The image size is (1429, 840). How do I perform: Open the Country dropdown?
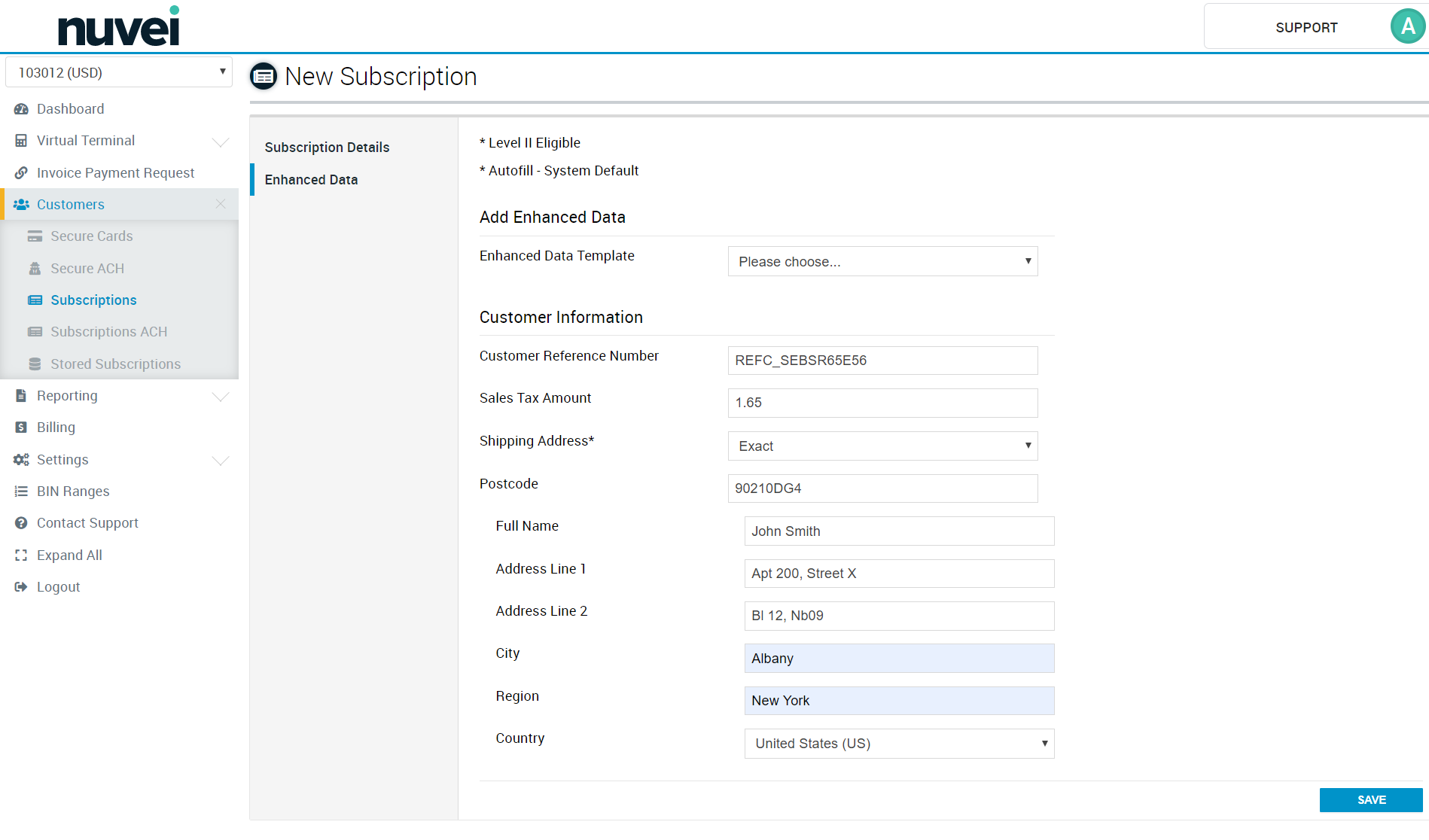pos(899,744)
